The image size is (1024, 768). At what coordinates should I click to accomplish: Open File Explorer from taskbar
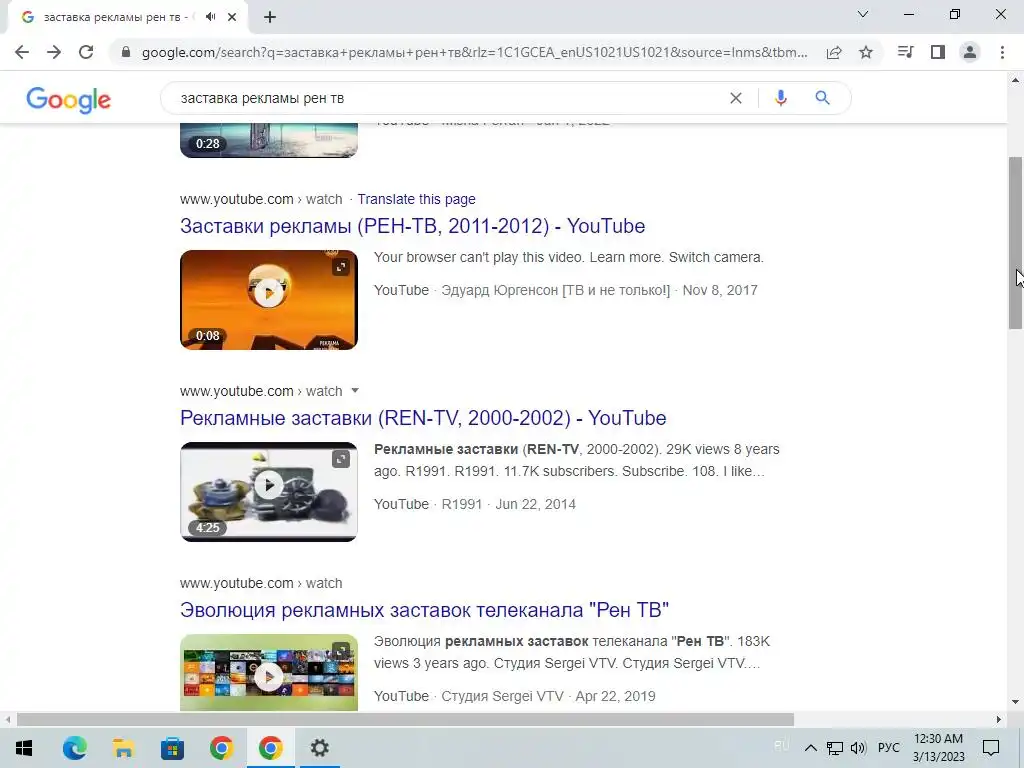pyautogui.click(x=123, y=748)
